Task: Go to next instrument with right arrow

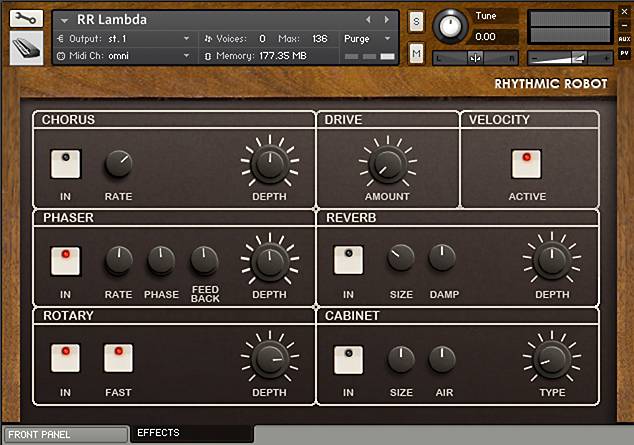Action: coord(387,19)
